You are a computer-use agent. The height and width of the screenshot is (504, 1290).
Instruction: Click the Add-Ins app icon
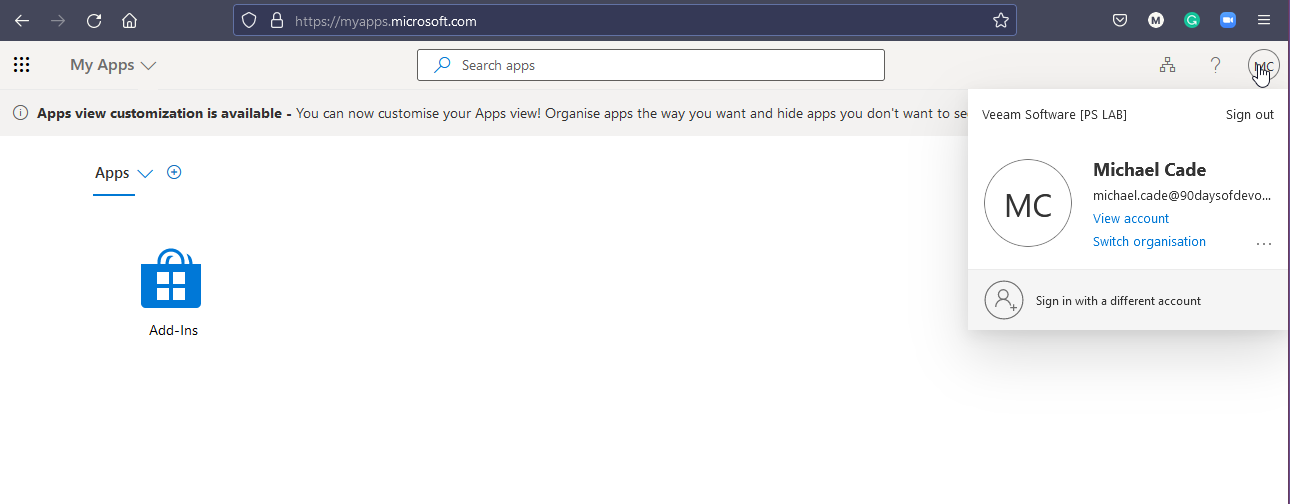click(171, 279)
